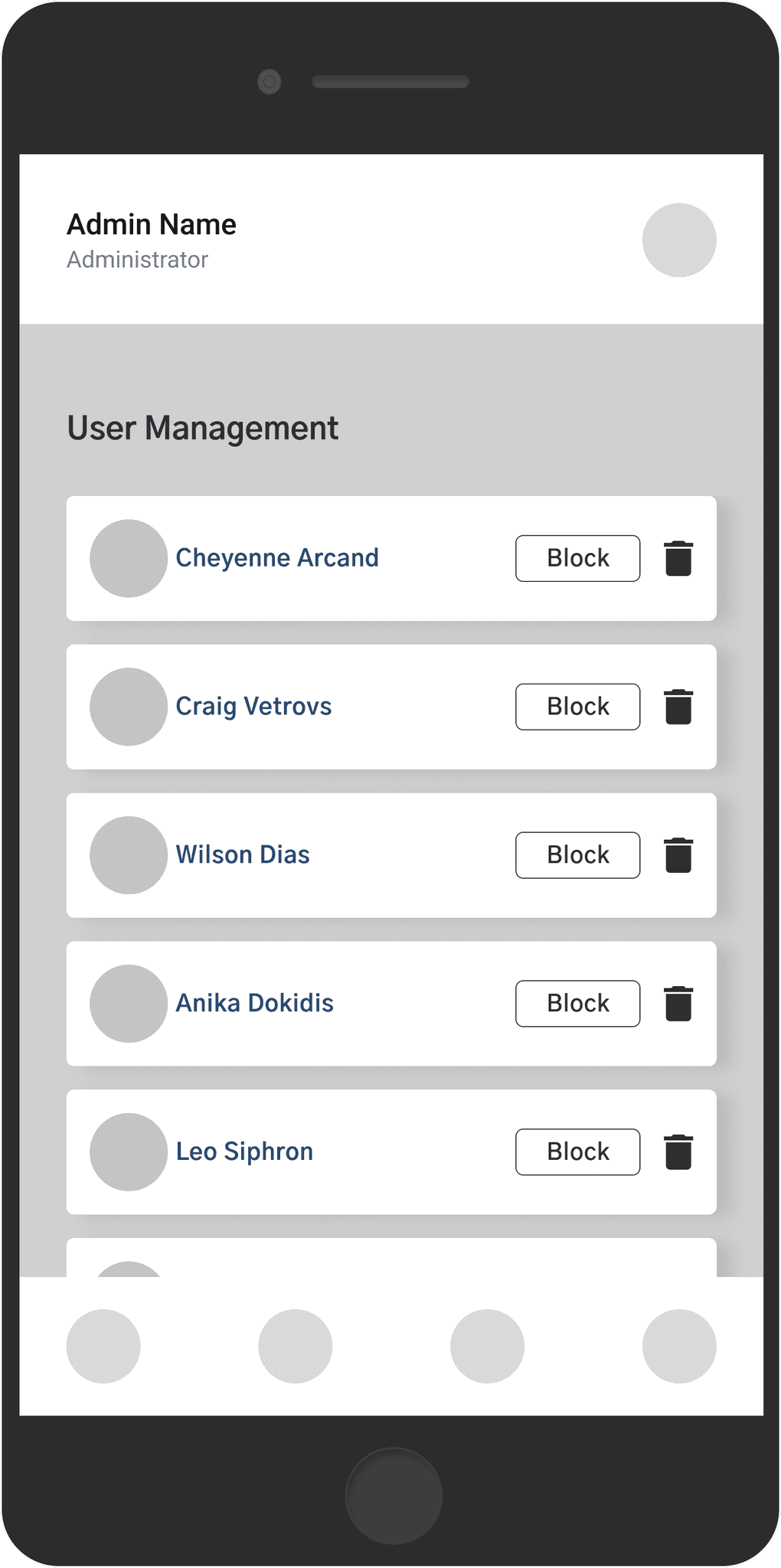Image resolution: width=781 pixels, height=1568 pixels.
Task: Click trash icon for Craig Vetrovs
Action: click(x=678, y=707)
